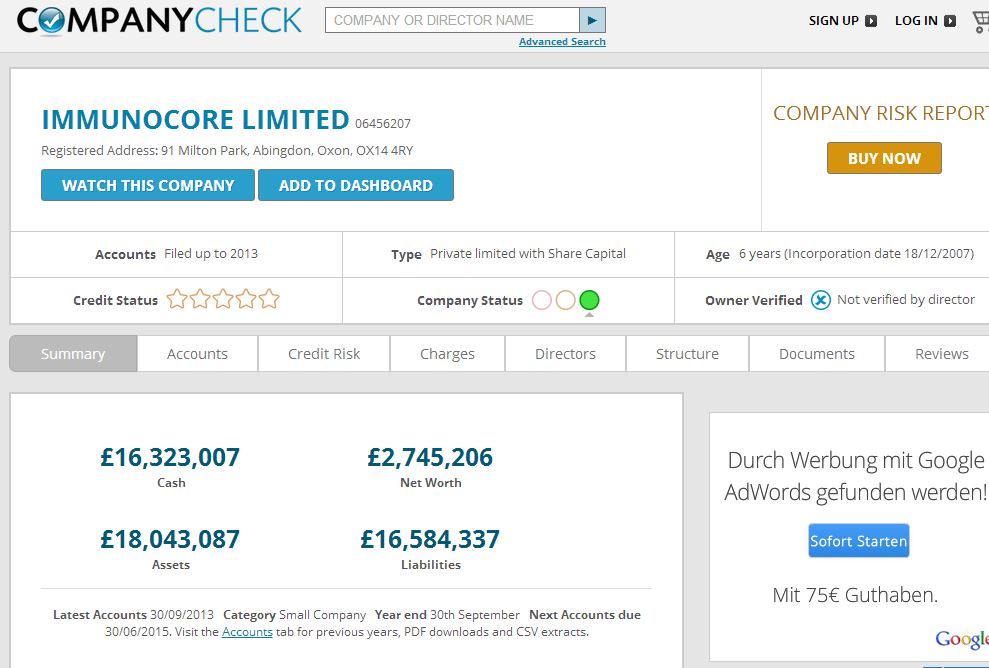The image size is (989, 668).
Task: Click the company or director search field
Action: tap(452, 20)
